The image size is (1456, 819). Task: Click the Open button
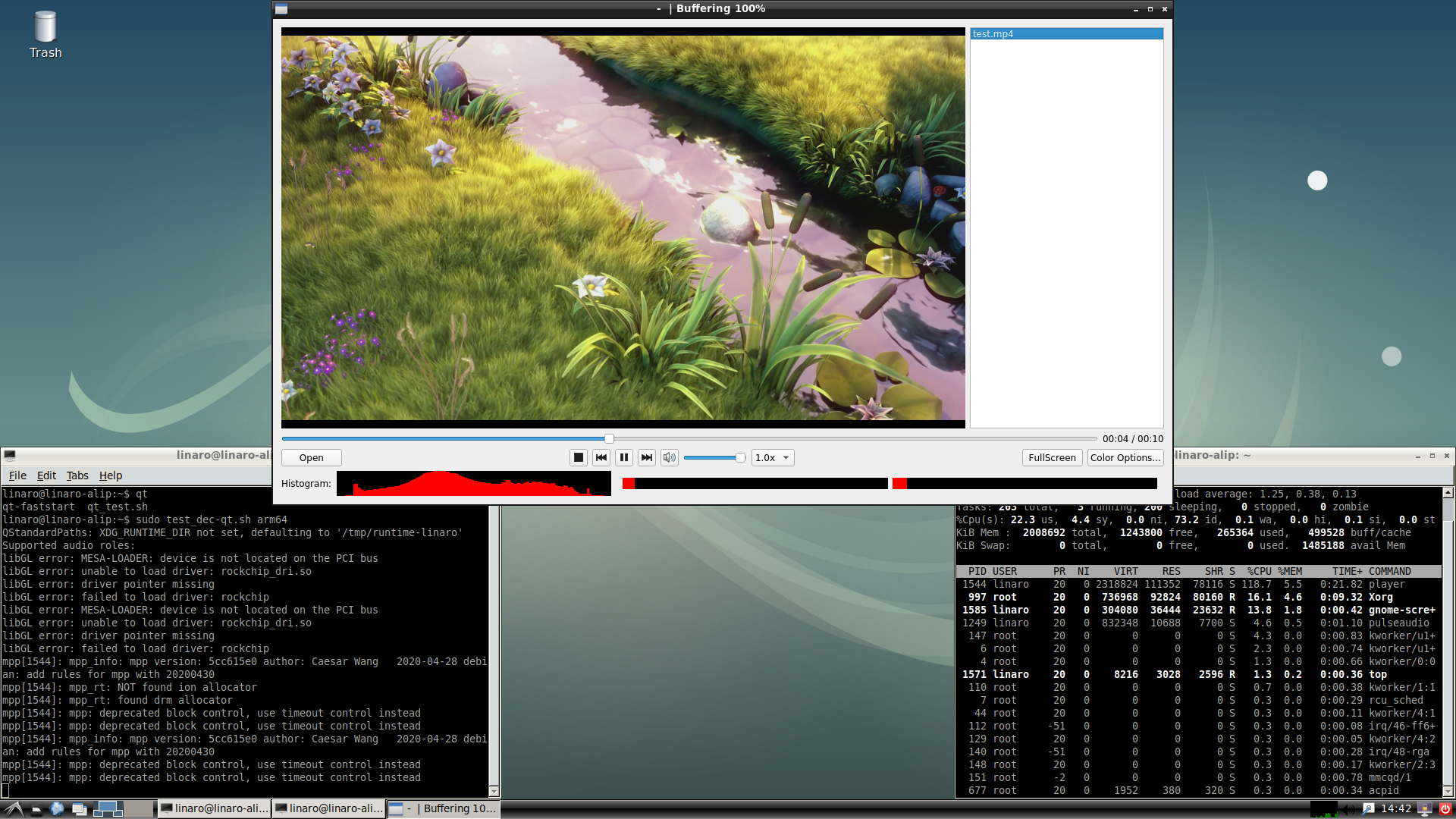click(311, 457)
